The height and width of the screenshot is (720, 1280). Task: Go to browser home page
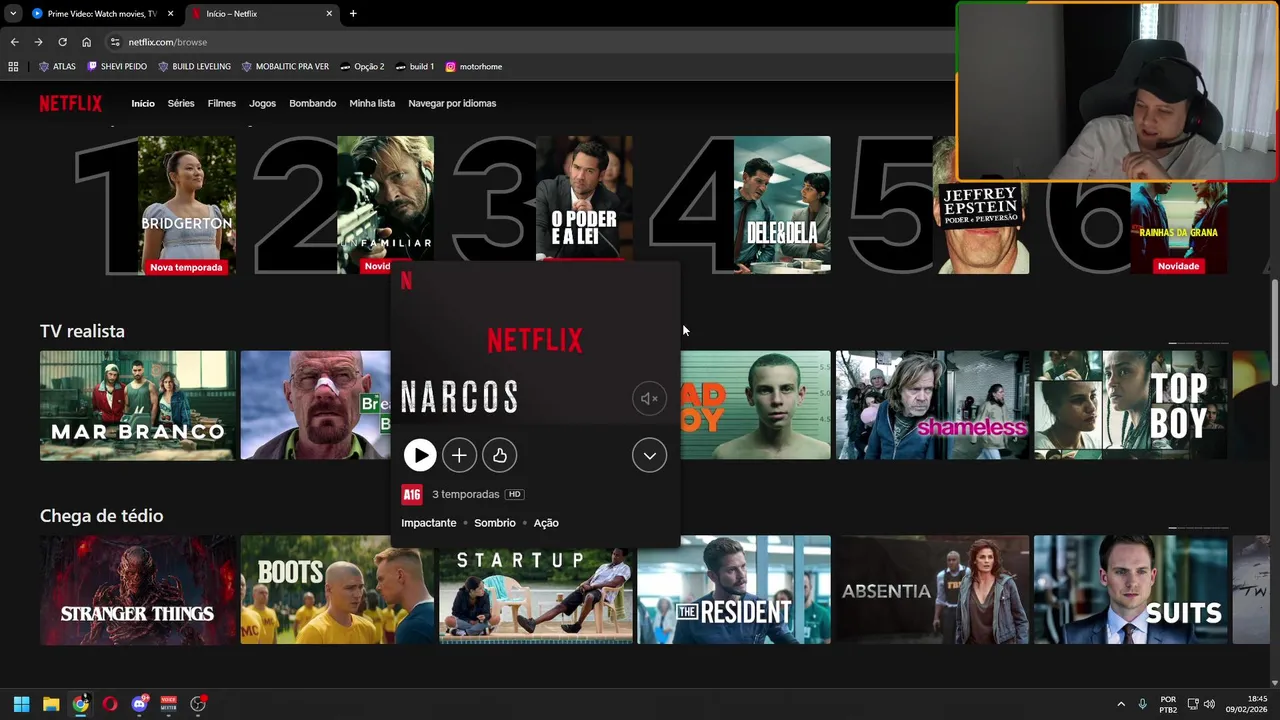(x=86, y=42)
